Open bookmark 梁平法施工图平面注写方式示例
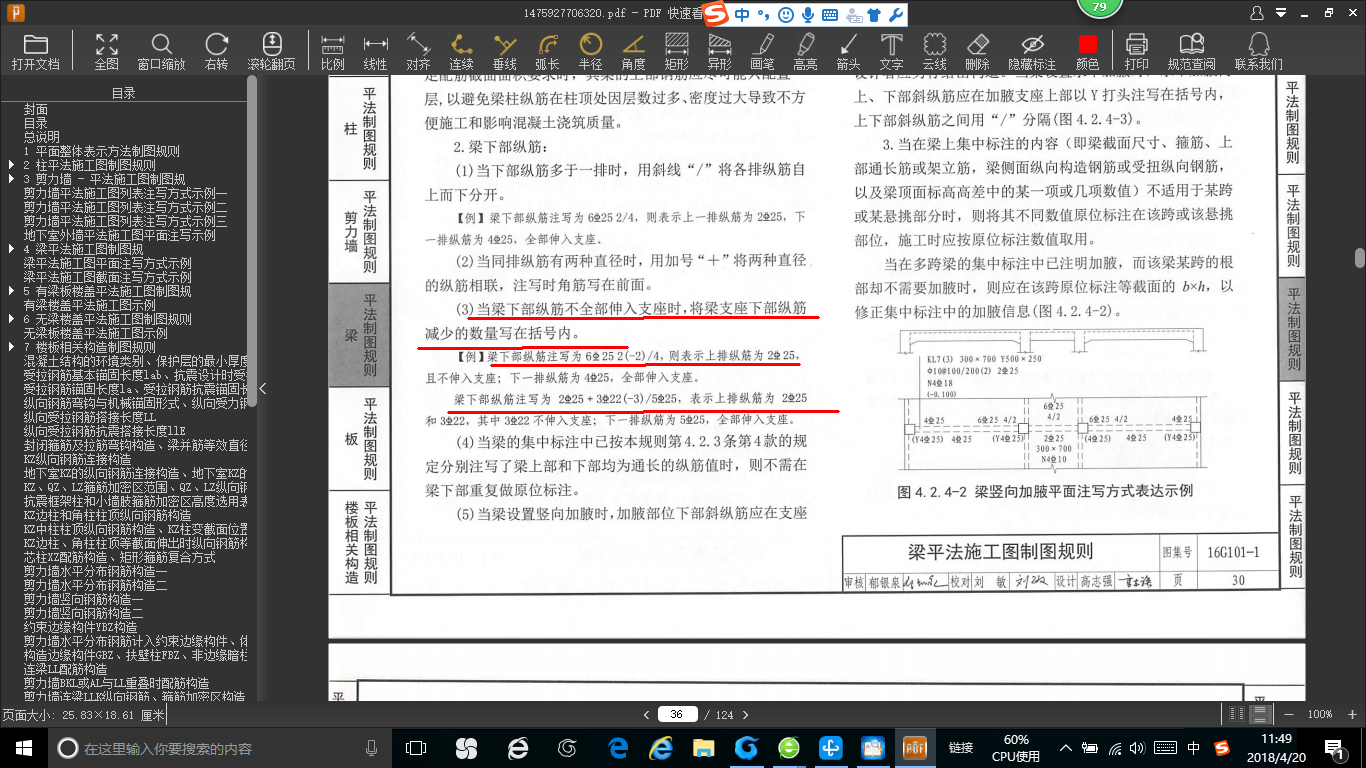The height and width of the screenshot is (768, 1366). click(x=108, y=263)
